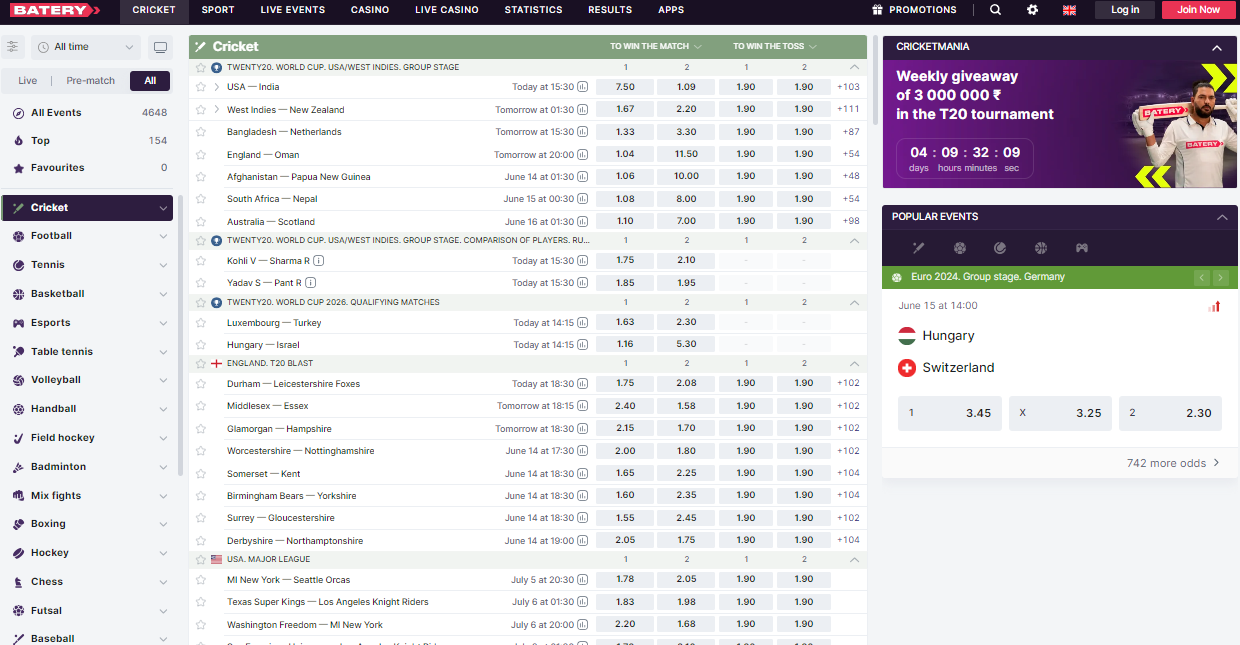Viewport: 1240px width, 645px height.
Task: Click the Log in button
Action: pos(1125,10)
